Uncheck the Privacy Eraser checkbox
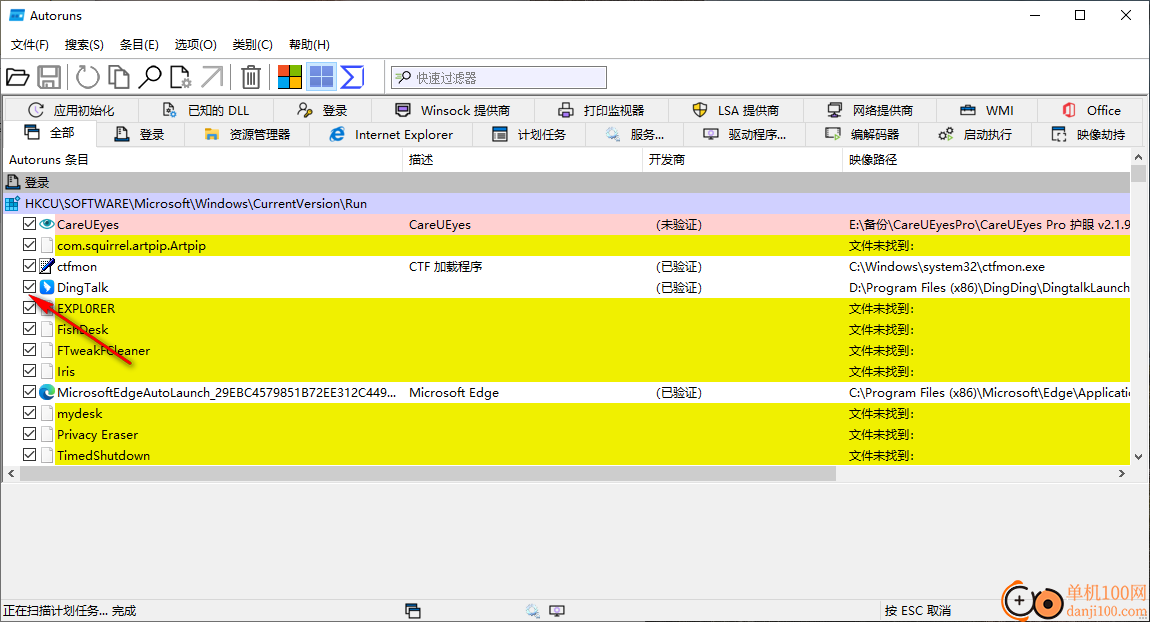The width and height of the screenshot is (1150, 622). (x=29, y=434)
